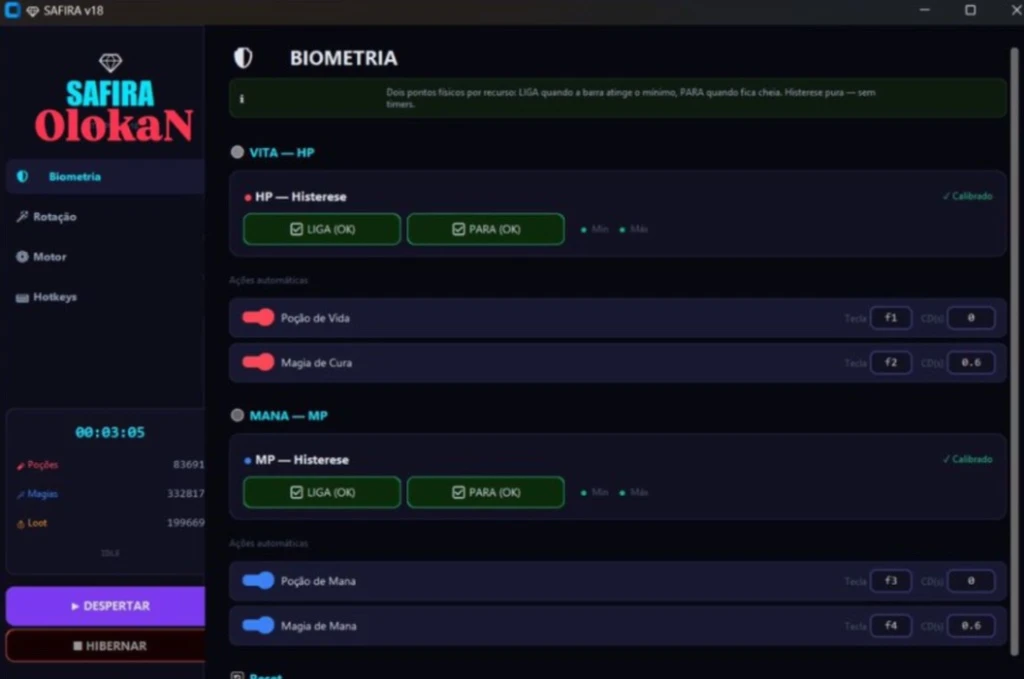Click the diamond logo above SAFIRA
The width and height of the screenshot is (1024, 679).
pyautogui.click(x=110, y=63)
